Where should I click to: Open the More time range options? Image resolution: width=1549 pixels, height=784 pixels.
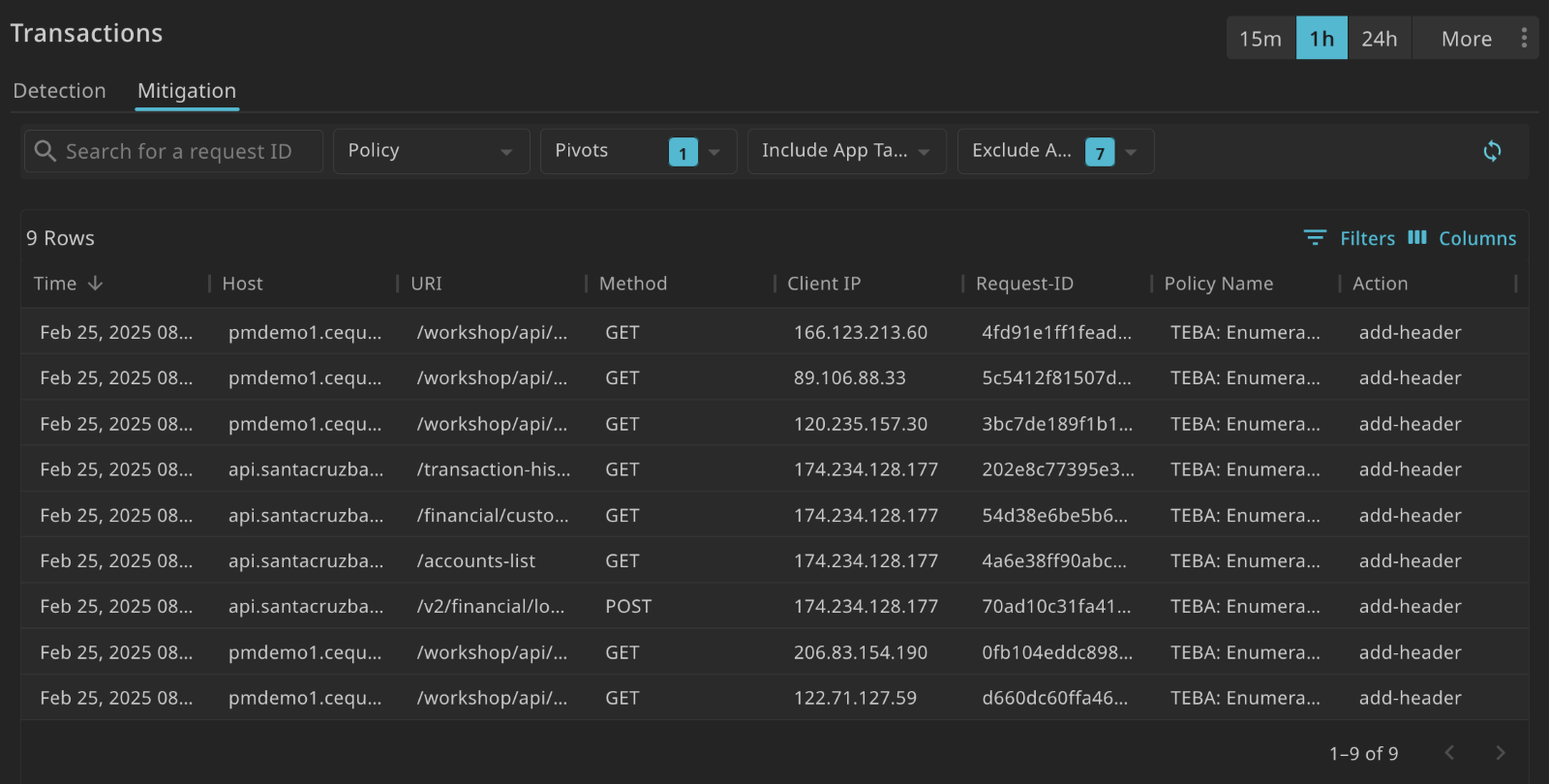pyautogui.click(x=1466, y=39)
